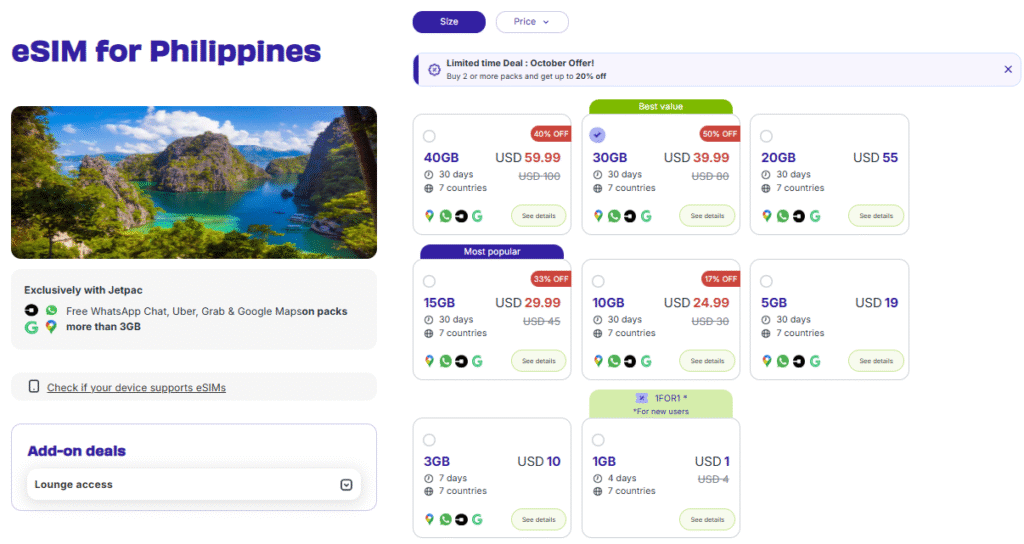
Task: Click WhatsApp icon in Exclusively with Jetpac panel
Action: [51, 311]
